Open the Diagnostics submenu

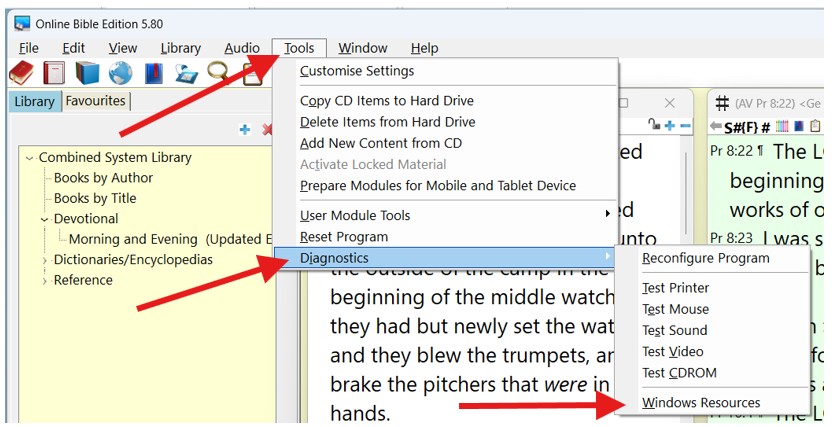click(x=446, y=258)
